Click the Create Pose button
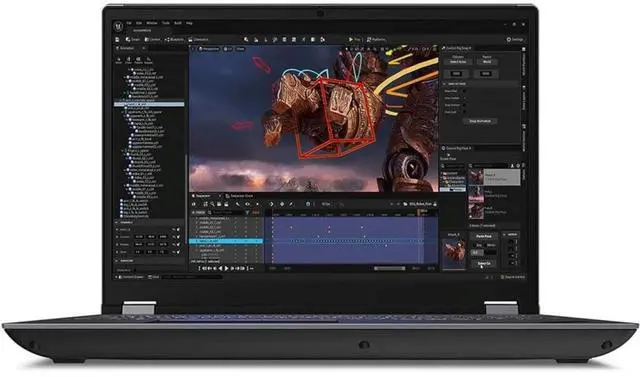640x377 pixels. coord(448,159)
